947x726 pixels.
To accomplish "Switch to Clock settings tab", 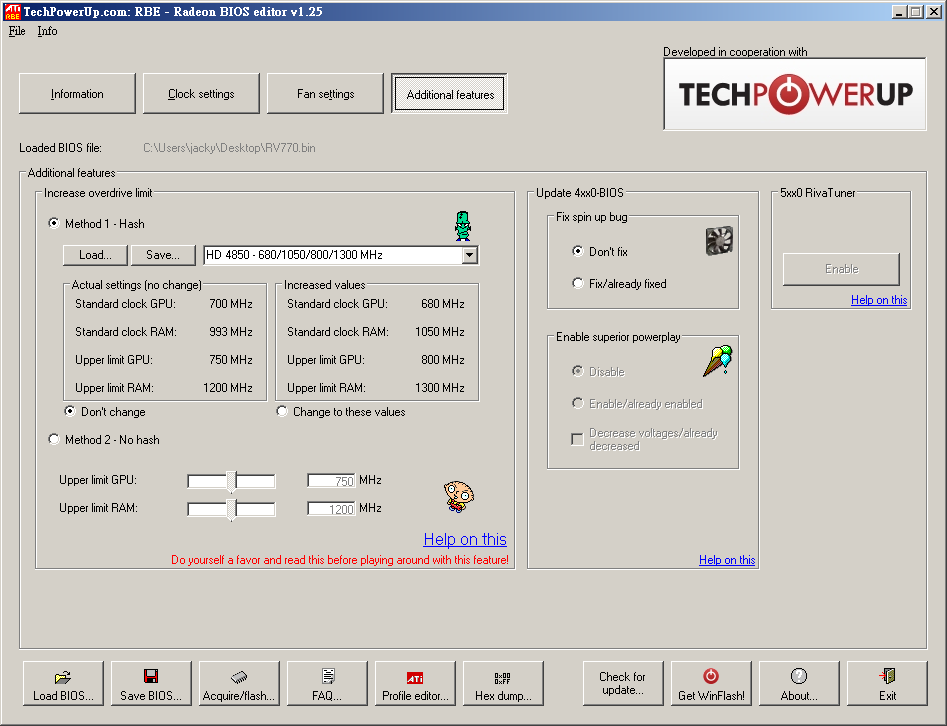I will (x=201, y=94).
